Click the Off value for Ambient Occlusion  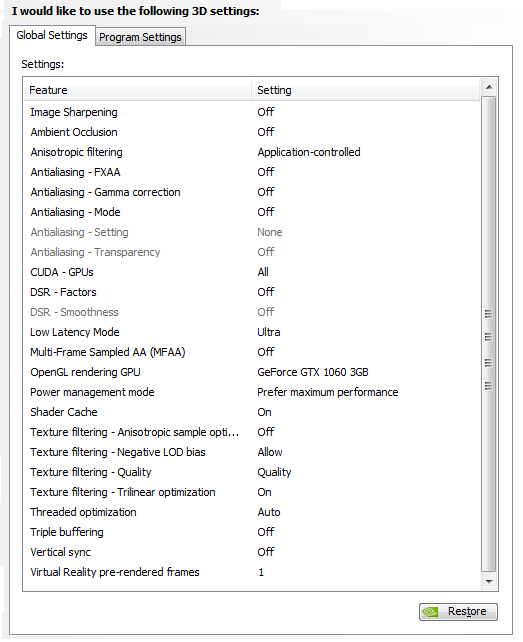point(265,132)
